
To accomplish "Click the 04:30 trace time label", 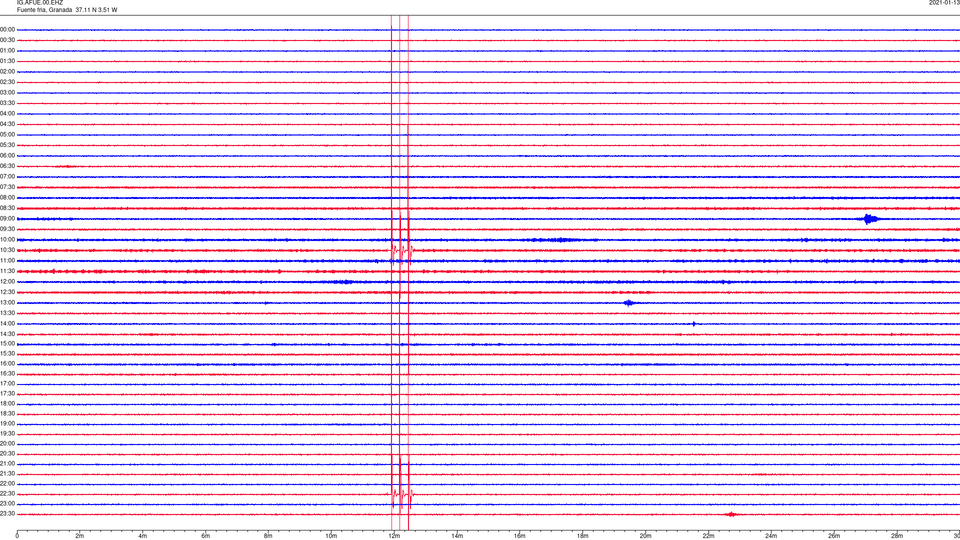I will click(7, 124).
